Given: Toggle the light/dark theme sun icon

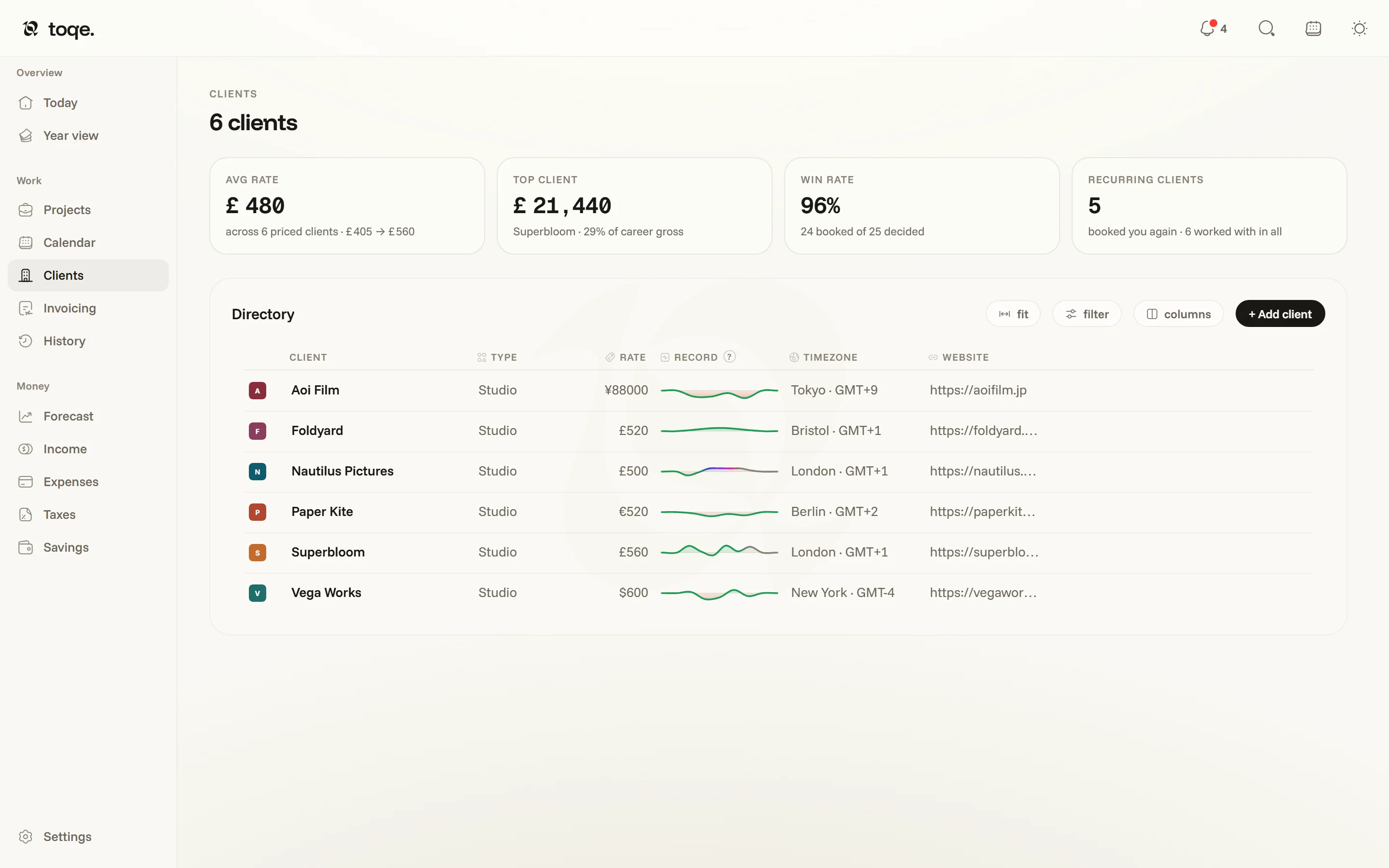Looking at the screenshot, I should (x=1359, y=28).
